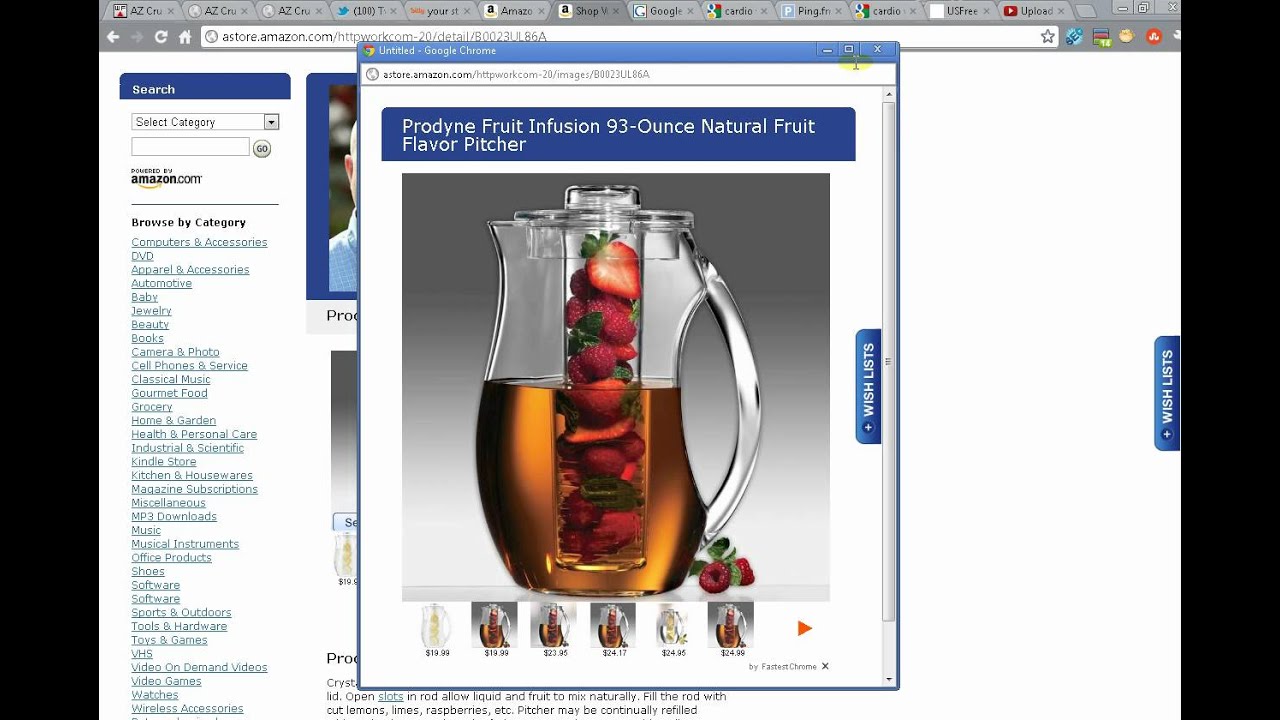Viewport: 1280px width, 720px height.
Task: Go to the Home page icon
Action: click(x=185, y=37)
